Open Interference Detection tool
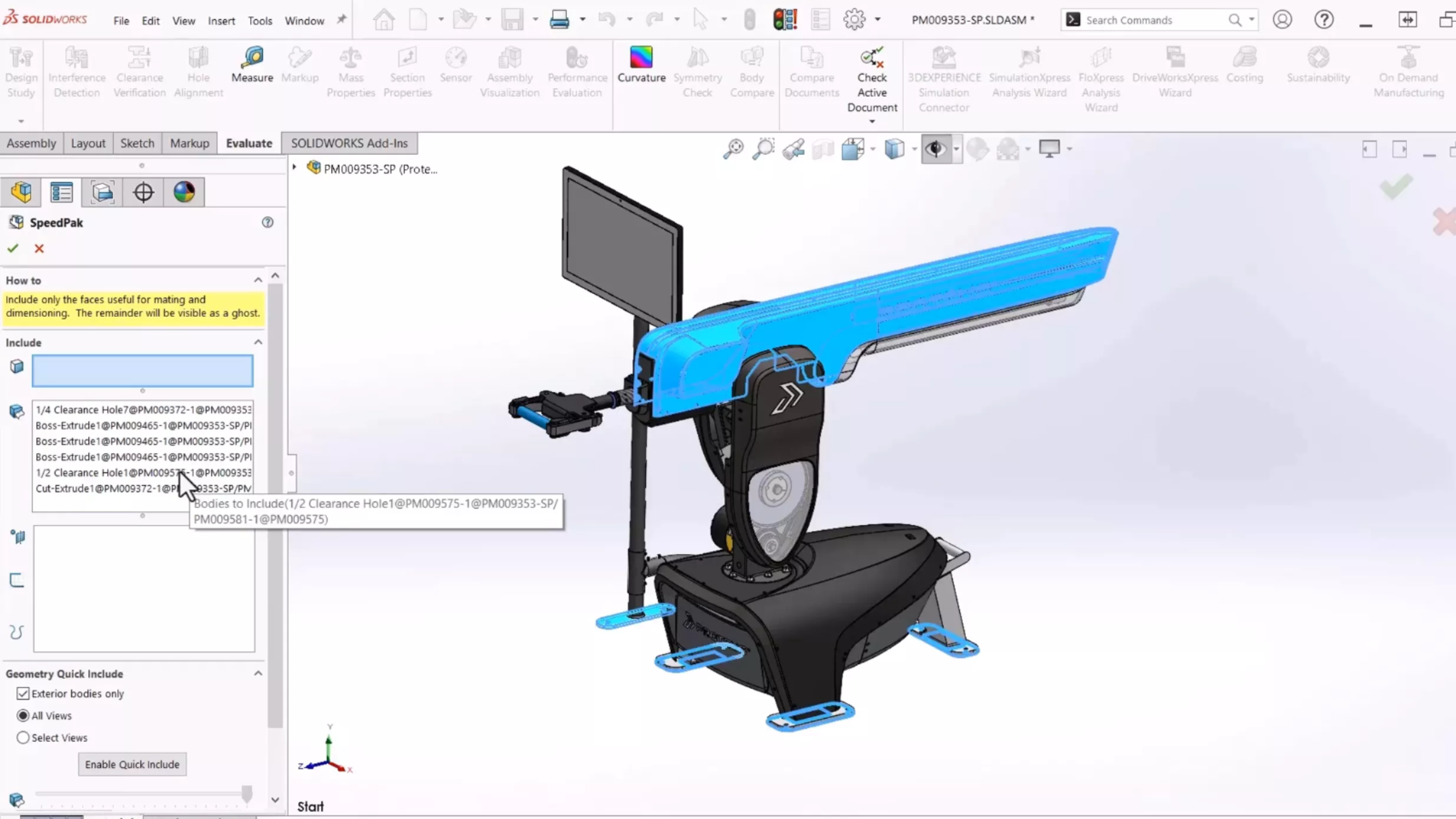Image resolution: width=1456 pixels, height=819 pixels. tap(76, 72)
